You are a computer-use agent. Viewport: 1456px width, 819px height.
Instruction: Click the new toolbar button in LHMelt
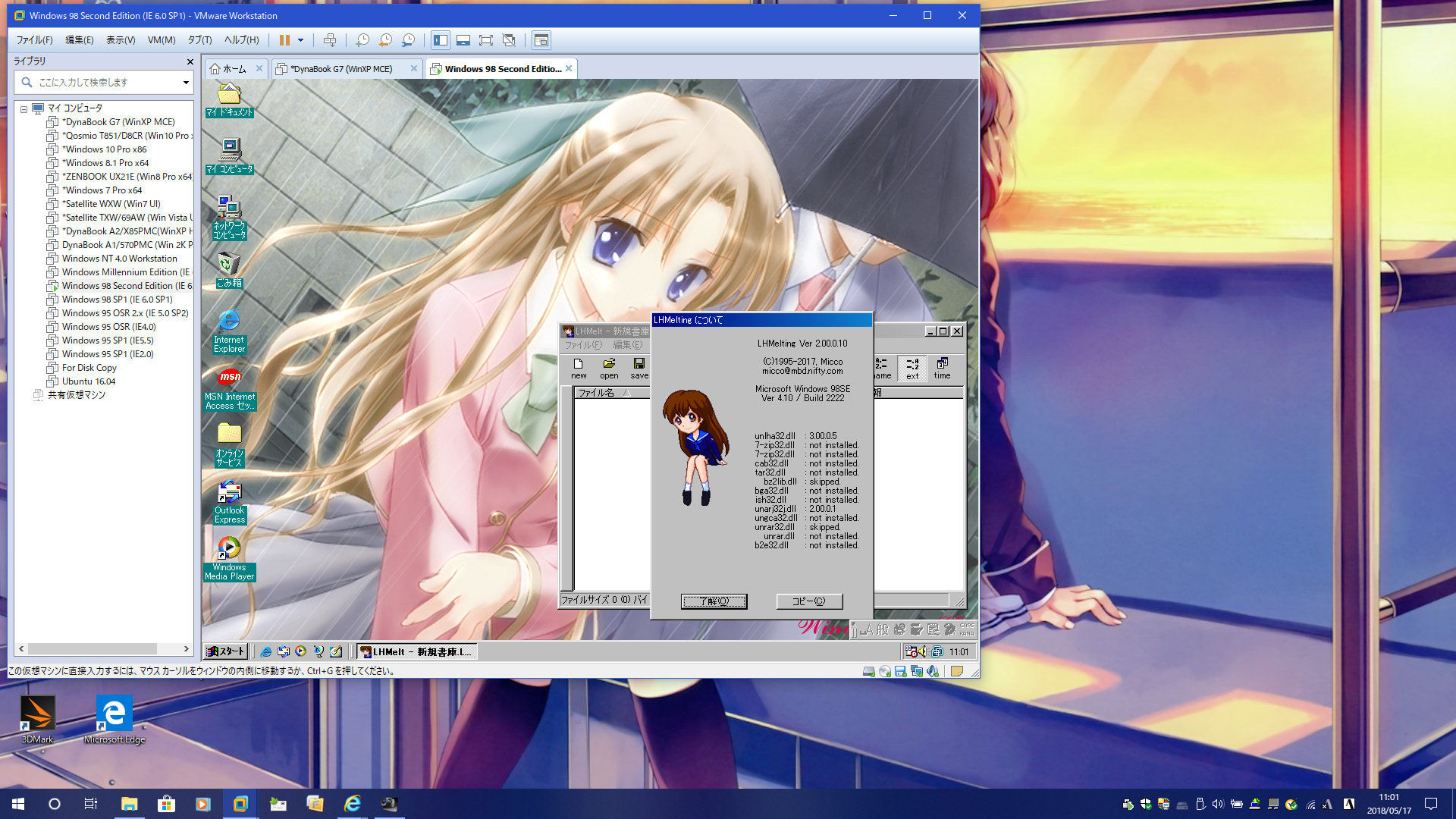tap(579, 369)
